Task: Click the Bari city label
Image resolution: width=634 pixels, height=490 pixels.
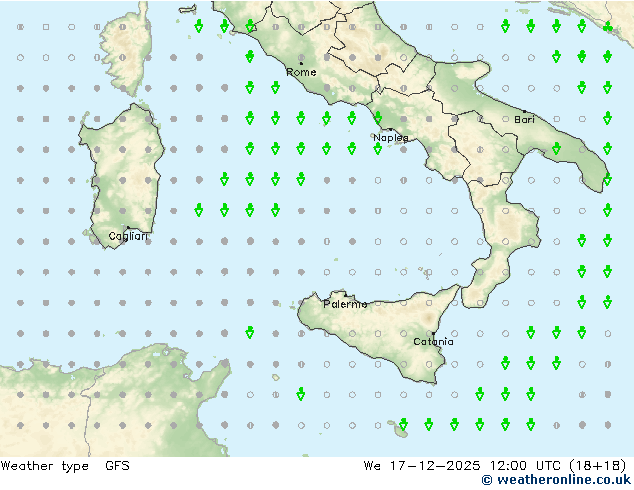Action: click(524, 119)
